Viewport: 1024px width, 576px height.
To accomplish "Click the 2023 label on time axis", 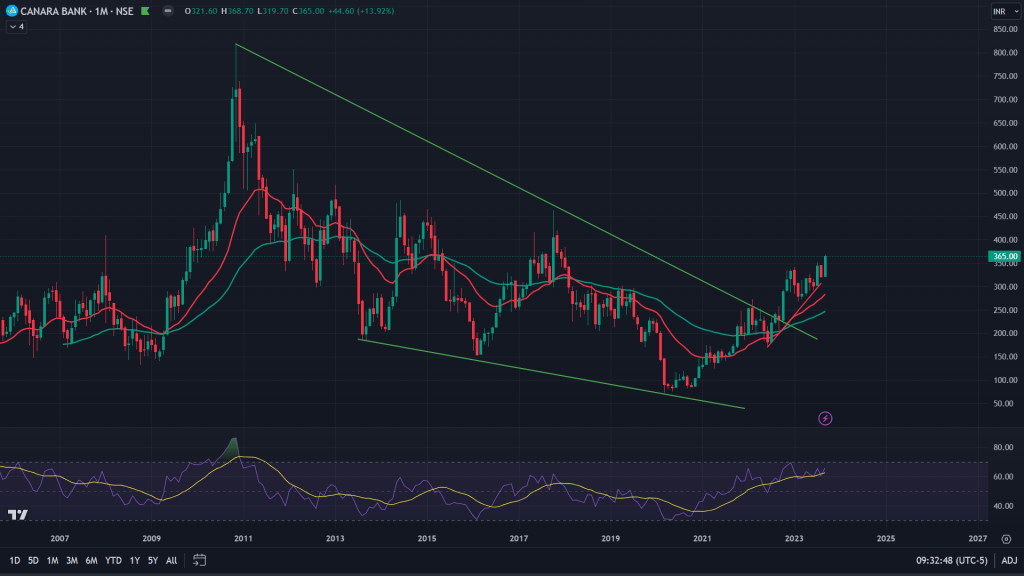I will pos(793,538).
